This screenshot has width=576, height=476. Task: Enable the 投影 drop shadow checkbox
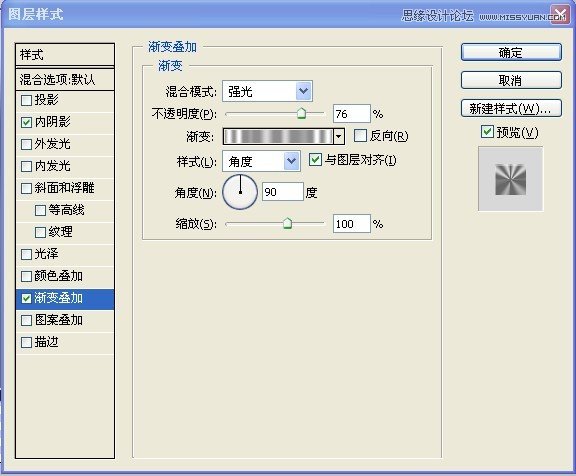click(26, 100)
